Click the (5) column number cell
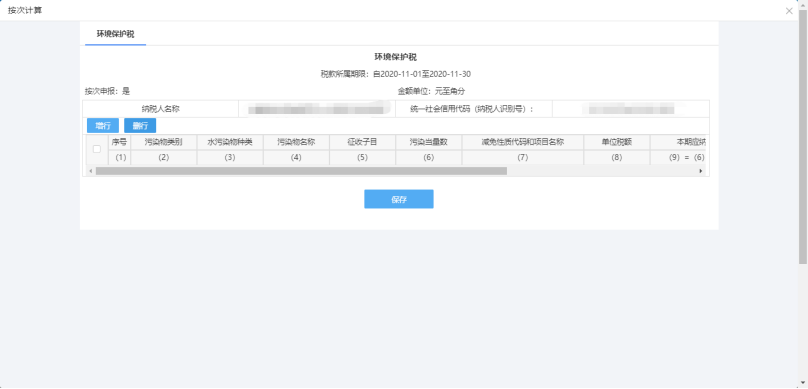Viewport: 808px width, 389px height. pos(362,158)
